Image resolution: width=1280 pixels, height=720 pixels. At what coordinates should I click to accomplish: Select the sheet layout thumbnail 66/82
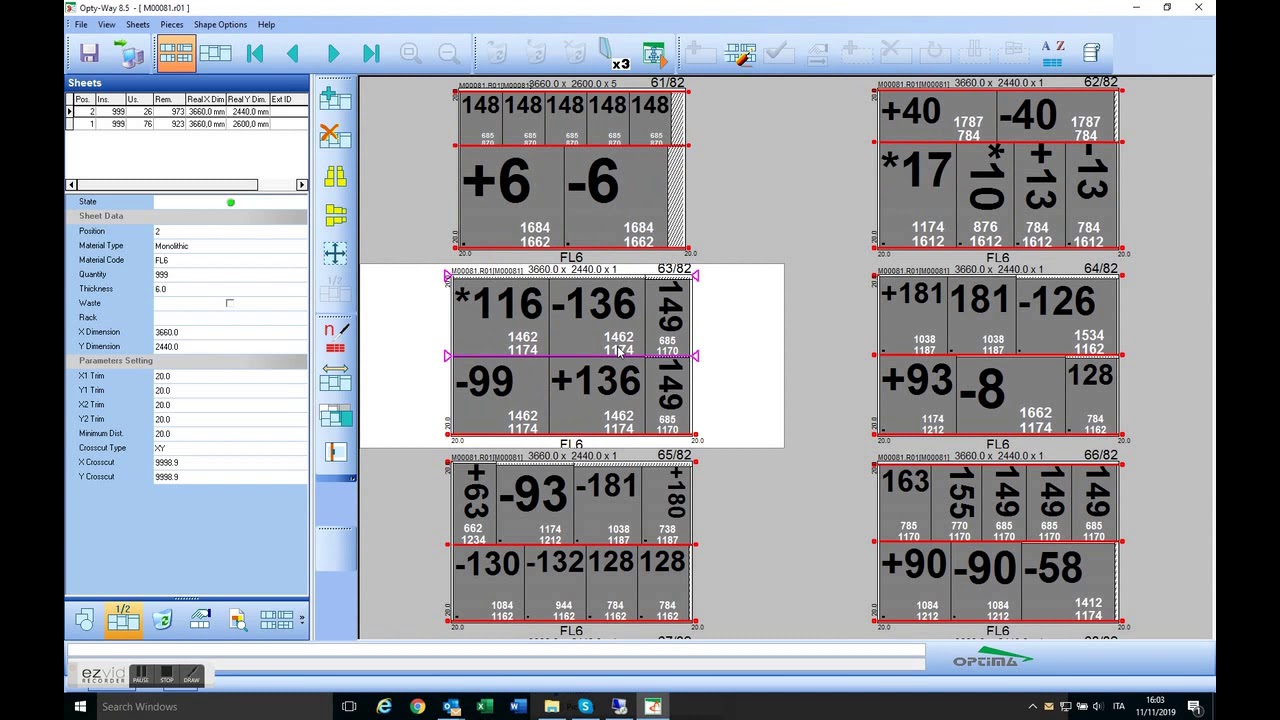(x=998, y=543)
